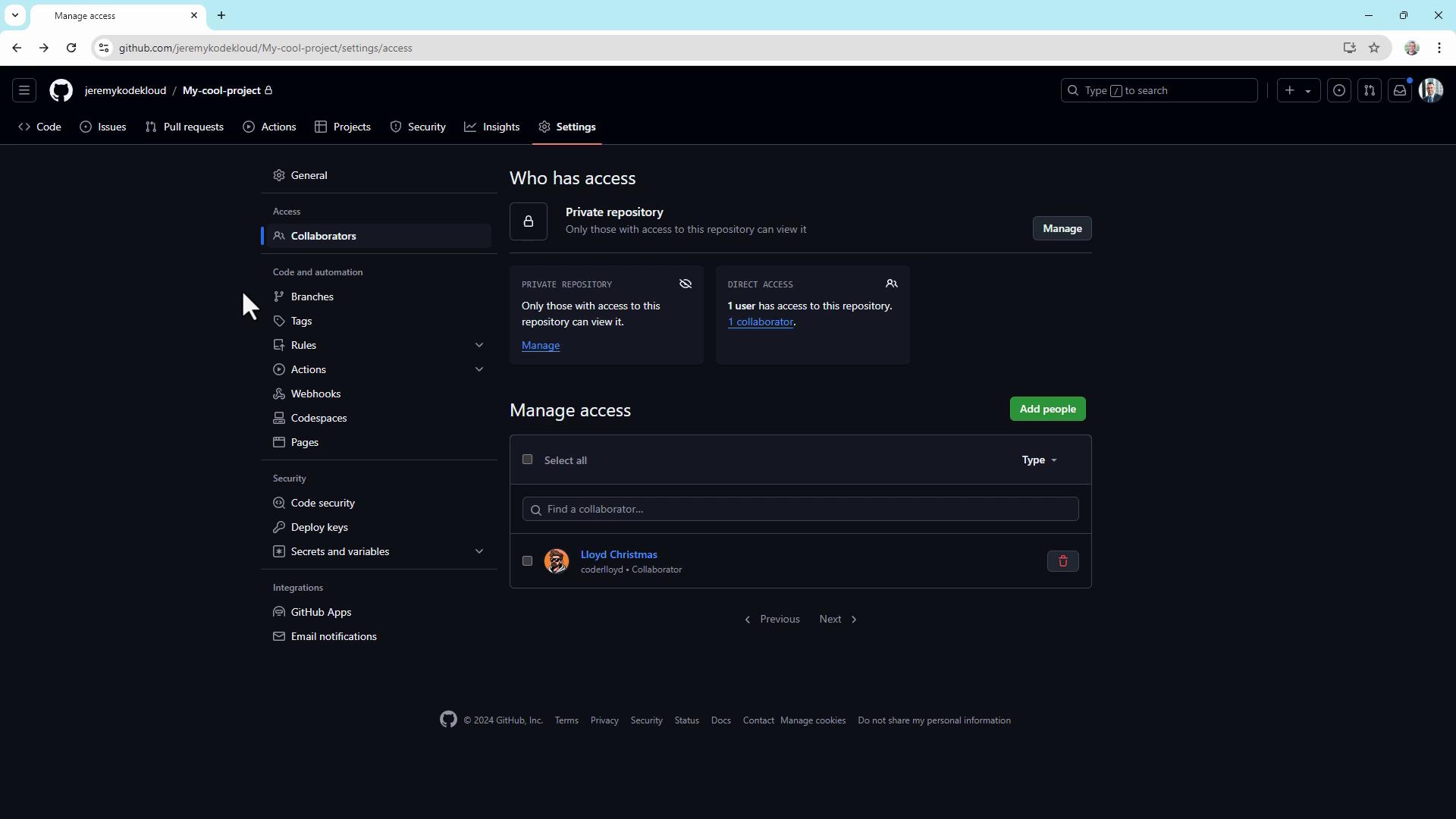Switch to the Insights tab
Screen dimensions: 1456x819
tap(492, 127)
